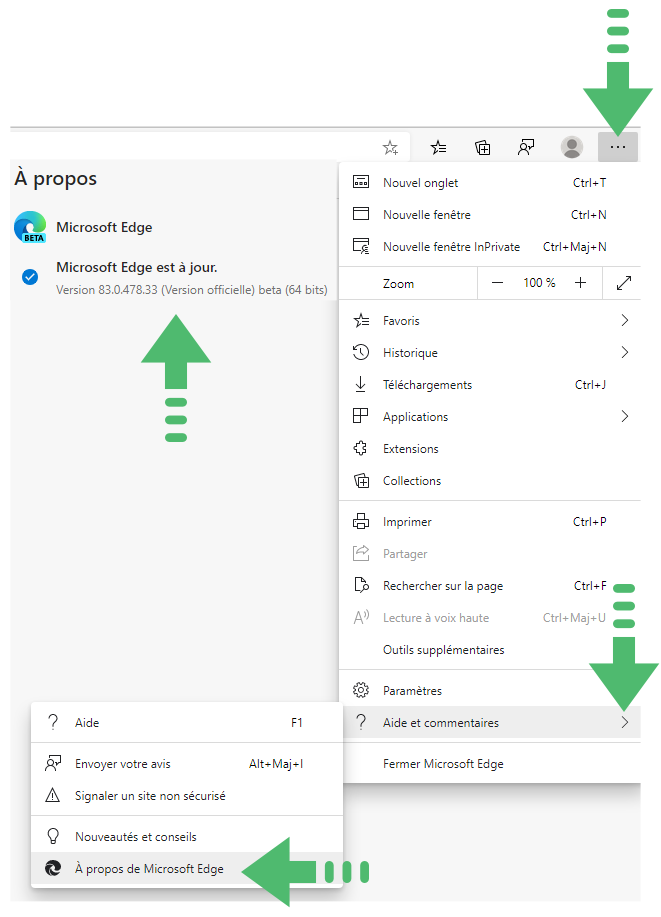Choose Téléchargements from the menu
661x917 pixels.
pos(490,384)
